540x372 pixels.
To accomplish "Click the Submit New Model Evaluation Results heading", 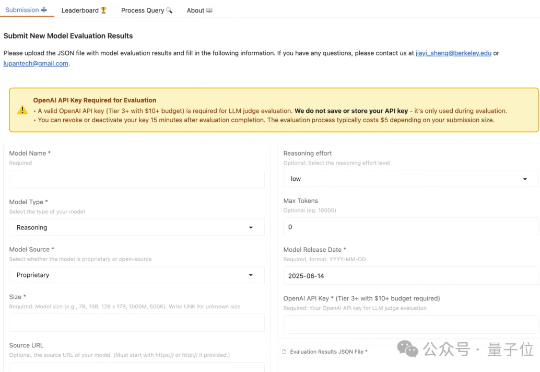I will point(68,36).
